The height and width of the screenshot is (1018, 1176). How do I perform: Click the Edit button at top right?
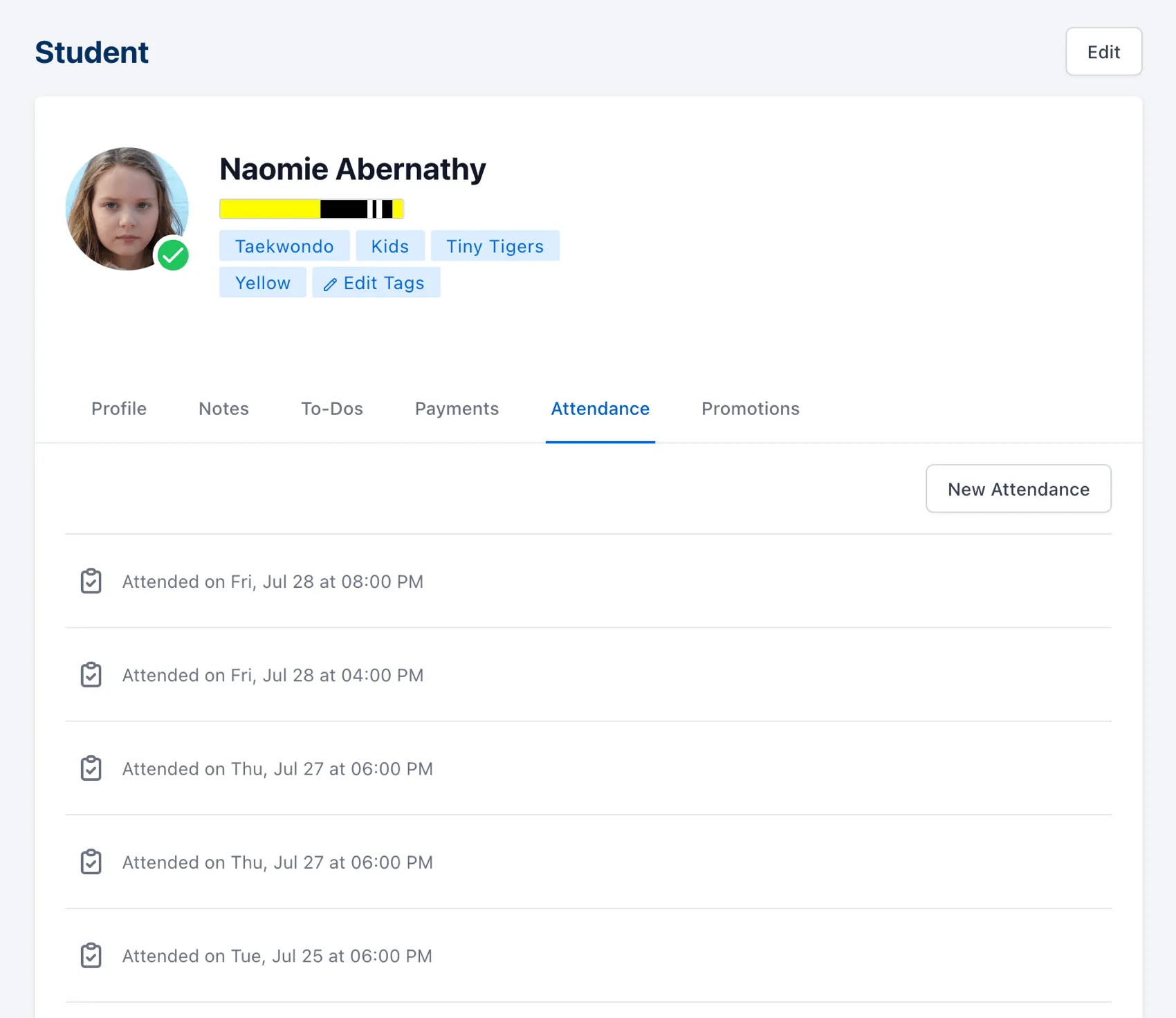point(1103,52)
